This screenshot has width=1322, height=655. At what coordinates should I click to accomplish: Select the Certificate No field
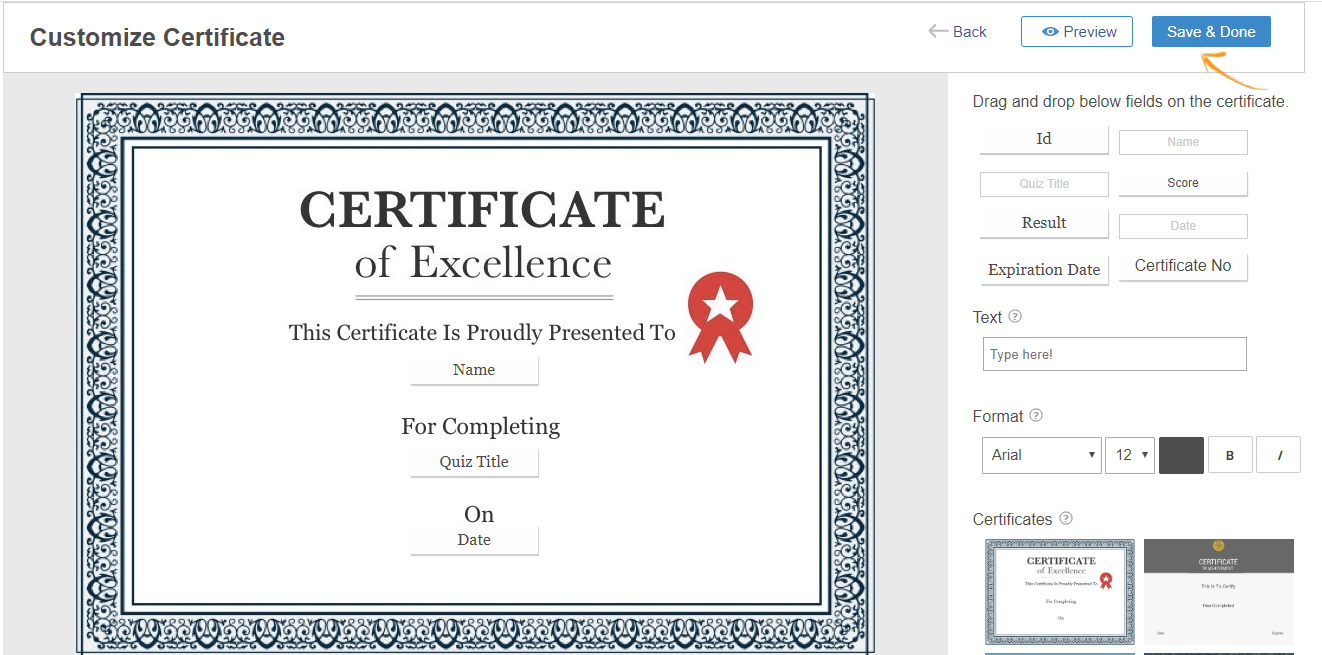click(1183, 266)
